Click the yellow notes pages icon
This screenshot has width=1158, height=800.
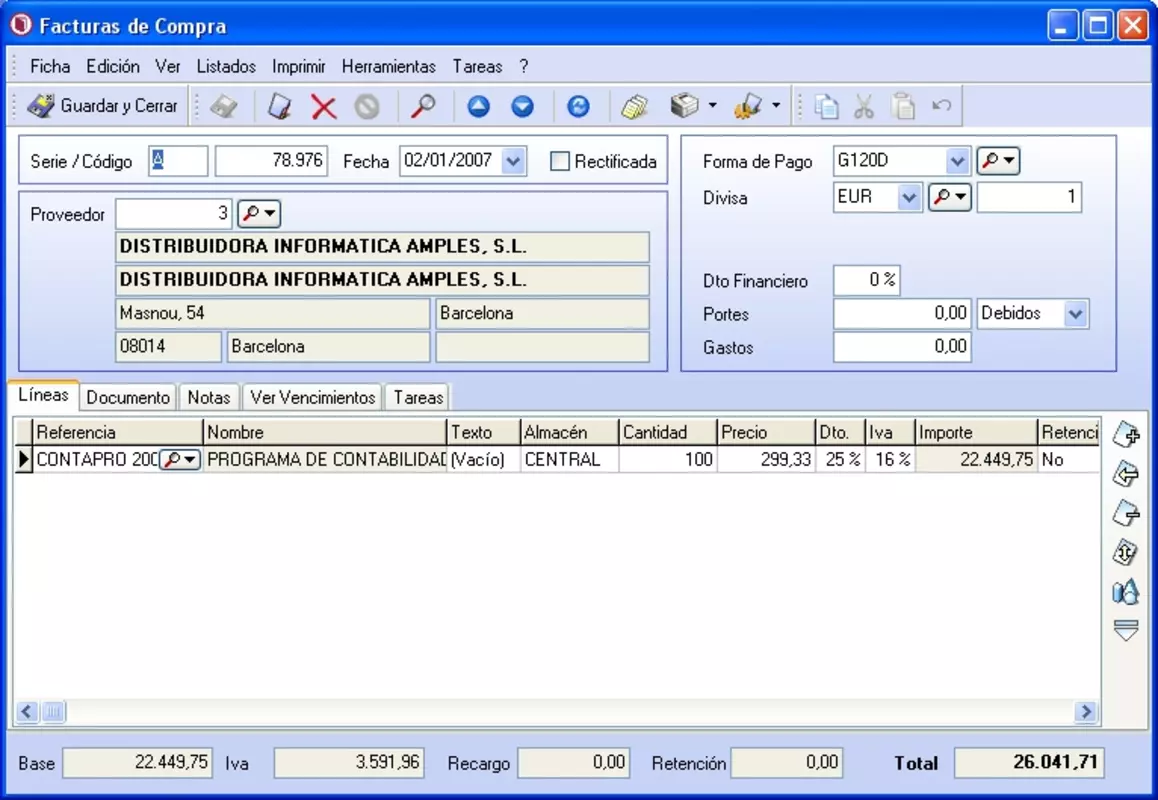634,106
